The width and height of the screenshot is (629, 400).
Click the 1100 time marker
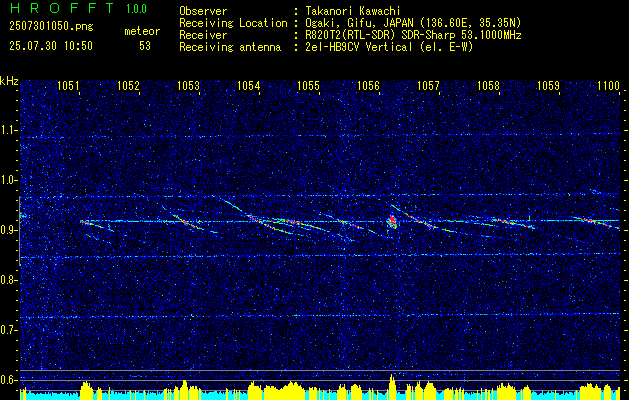click(x=609, y=85)
